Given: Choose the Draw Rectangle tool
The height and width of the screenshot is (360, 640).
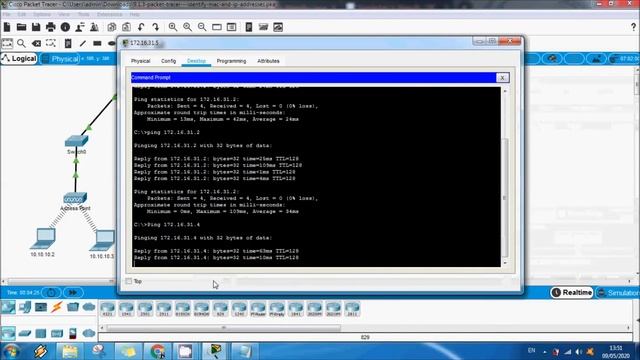Looking at the screenshot, I should click(97, 43).
